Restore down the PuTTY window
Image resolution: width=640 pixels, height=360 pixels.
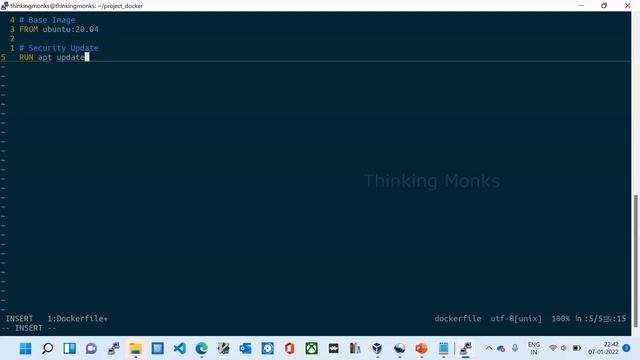604,5
